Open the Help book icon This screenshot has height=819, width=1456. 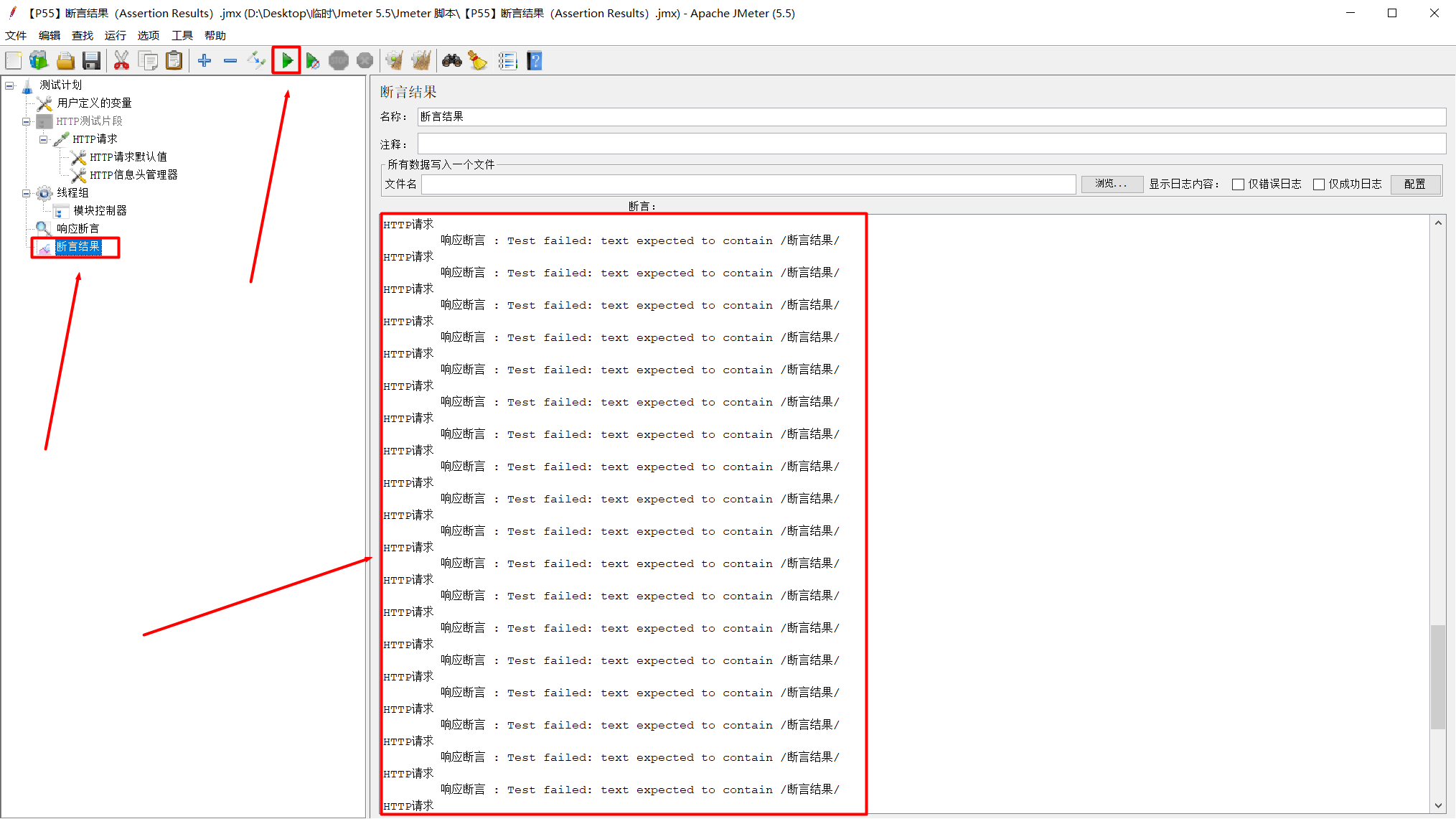535,61
